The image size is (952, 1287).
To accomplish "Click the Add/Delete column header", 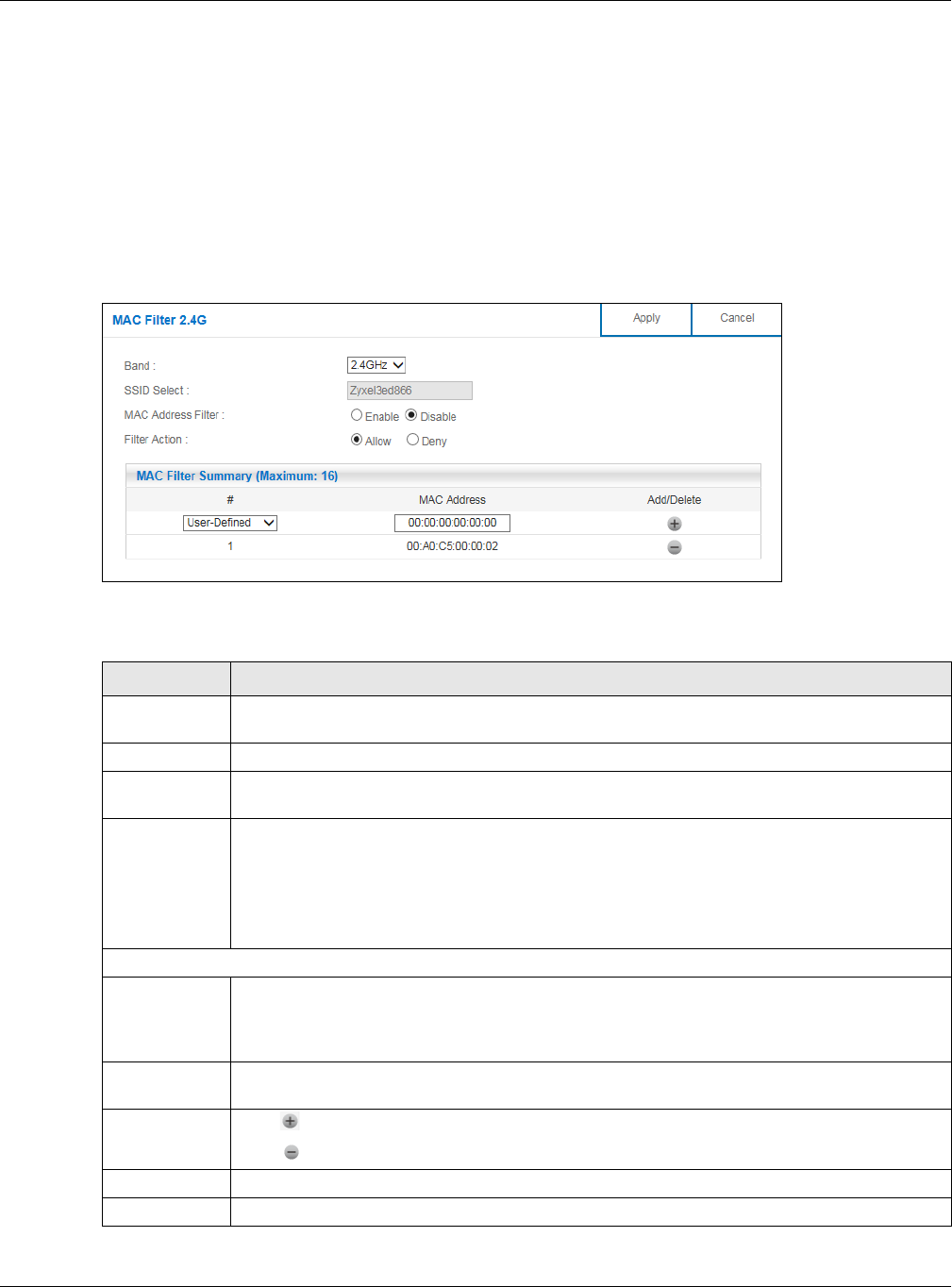I will click(674, 500).
